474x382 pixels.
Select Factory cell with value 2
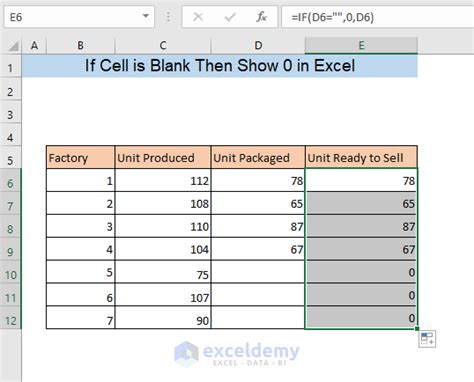[x=80, y=203]
